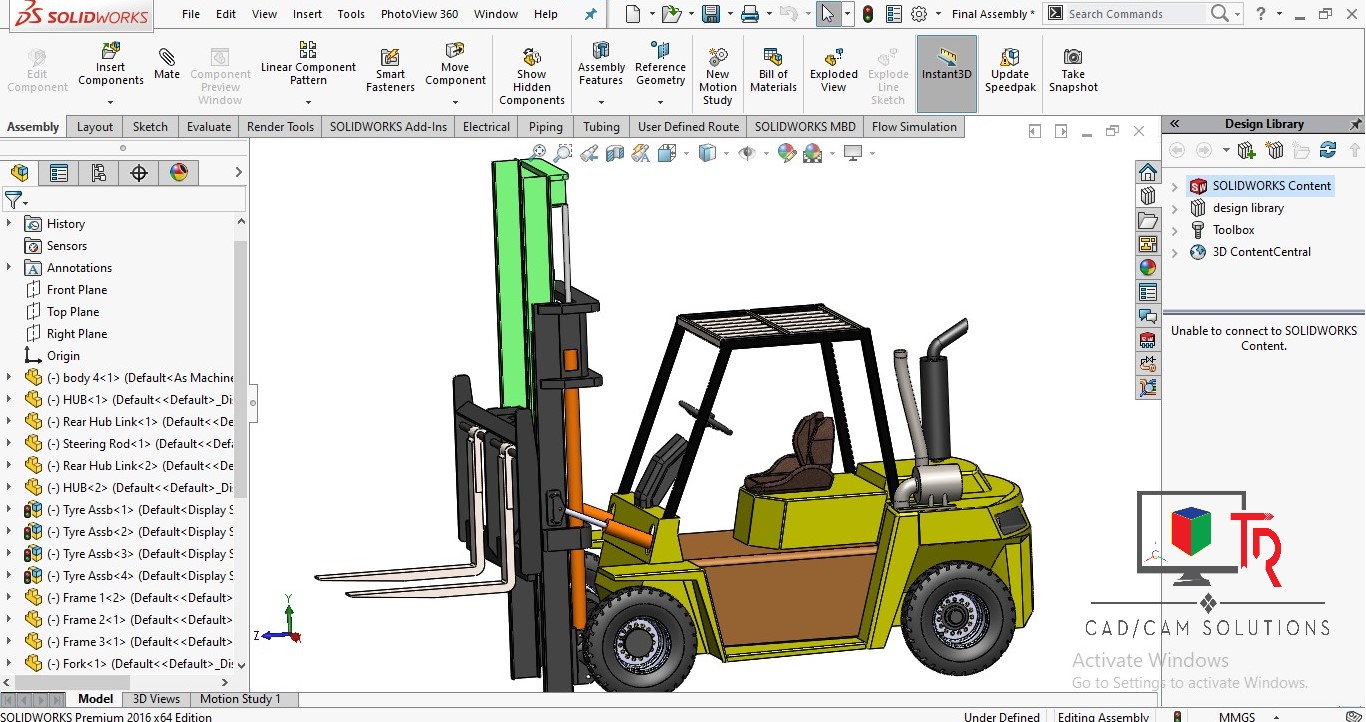Open the Options gear icon
The width and height of the screenshot is (1366, 722).
(919, 14)
